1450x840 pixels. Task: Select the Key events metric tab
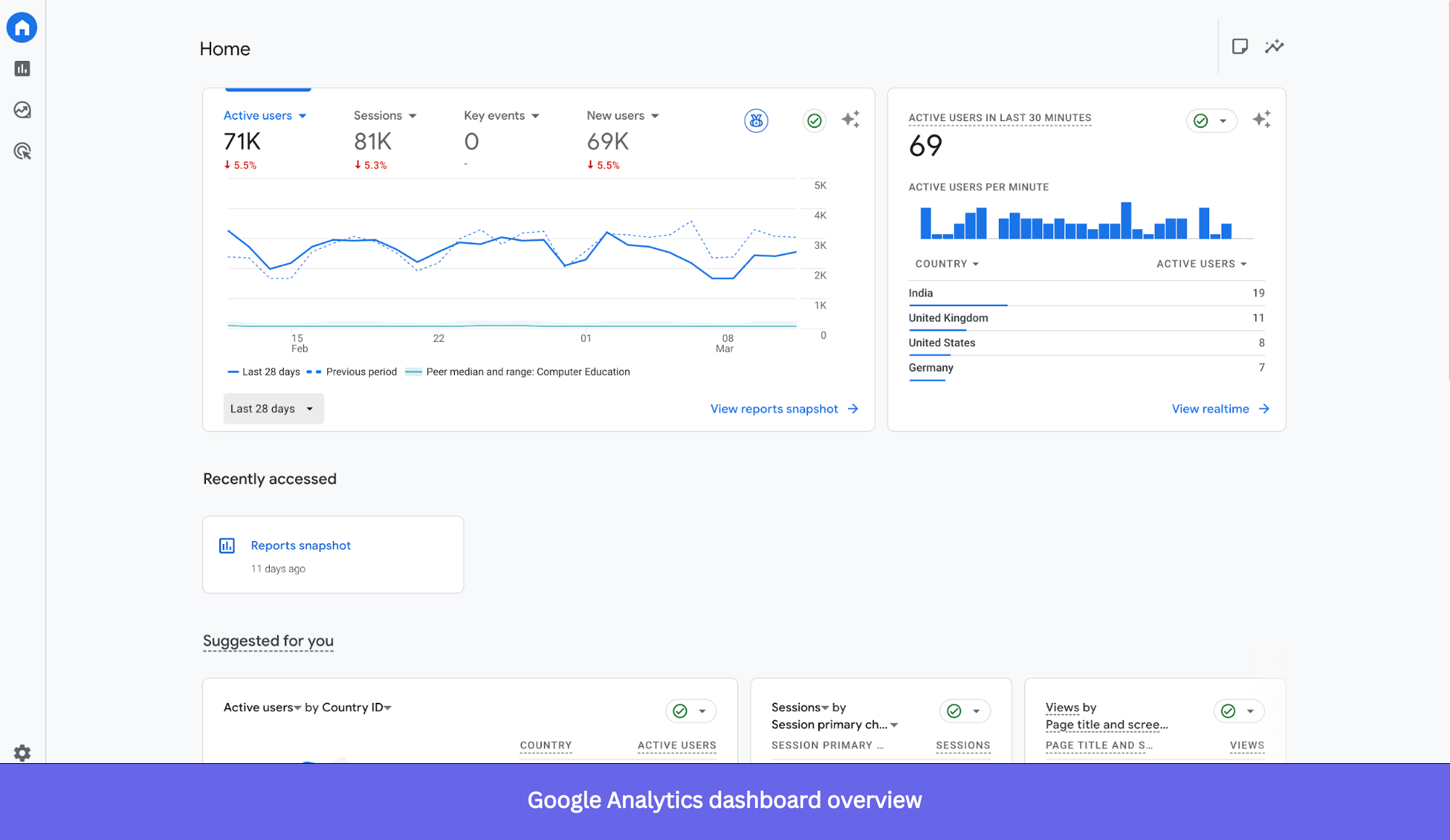coord(501,115)
